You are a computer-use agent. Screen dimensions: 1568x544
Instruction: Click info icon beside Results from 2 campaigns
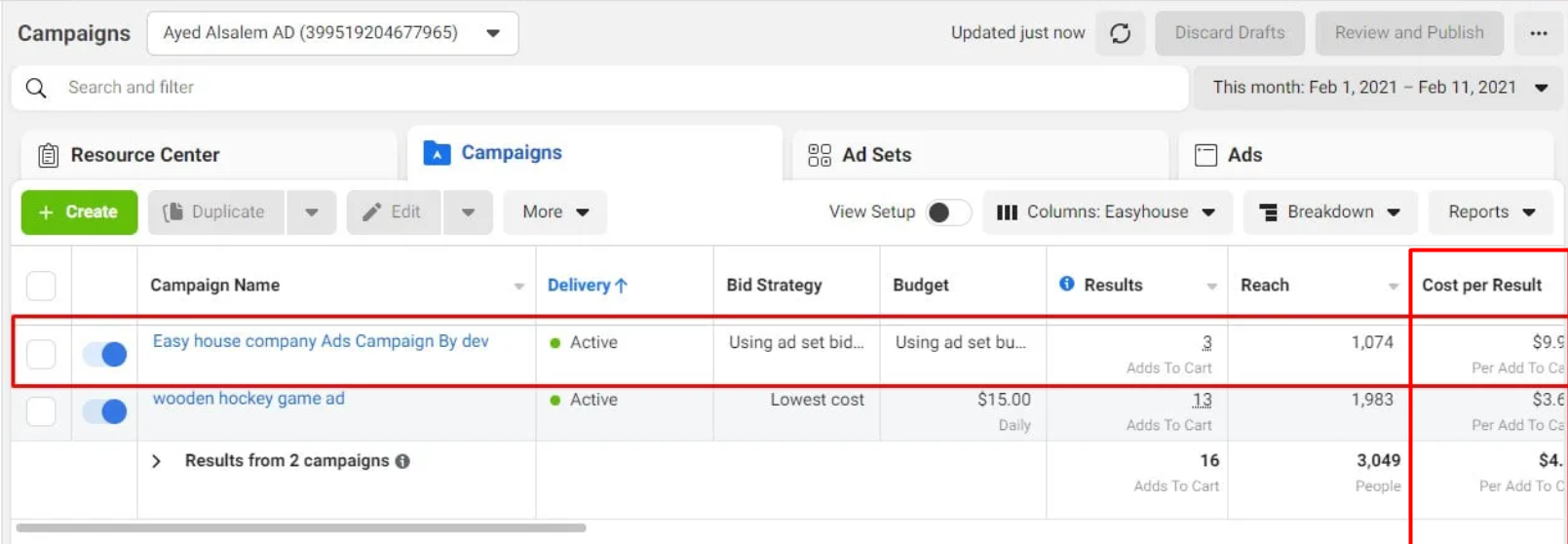tap(402, 461)
